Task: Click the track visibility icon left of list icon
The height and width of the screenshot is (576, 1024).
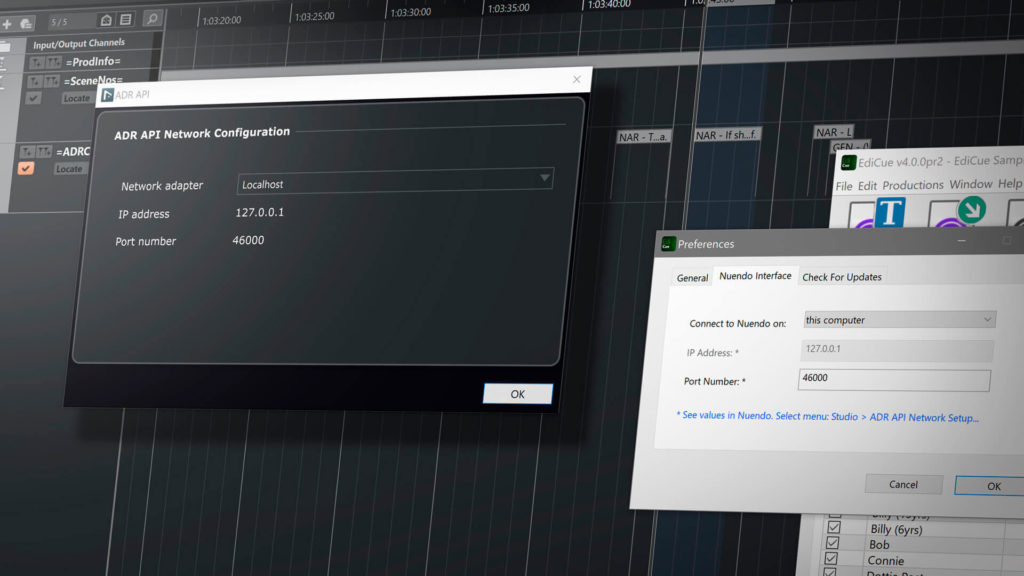Action: 105,20
